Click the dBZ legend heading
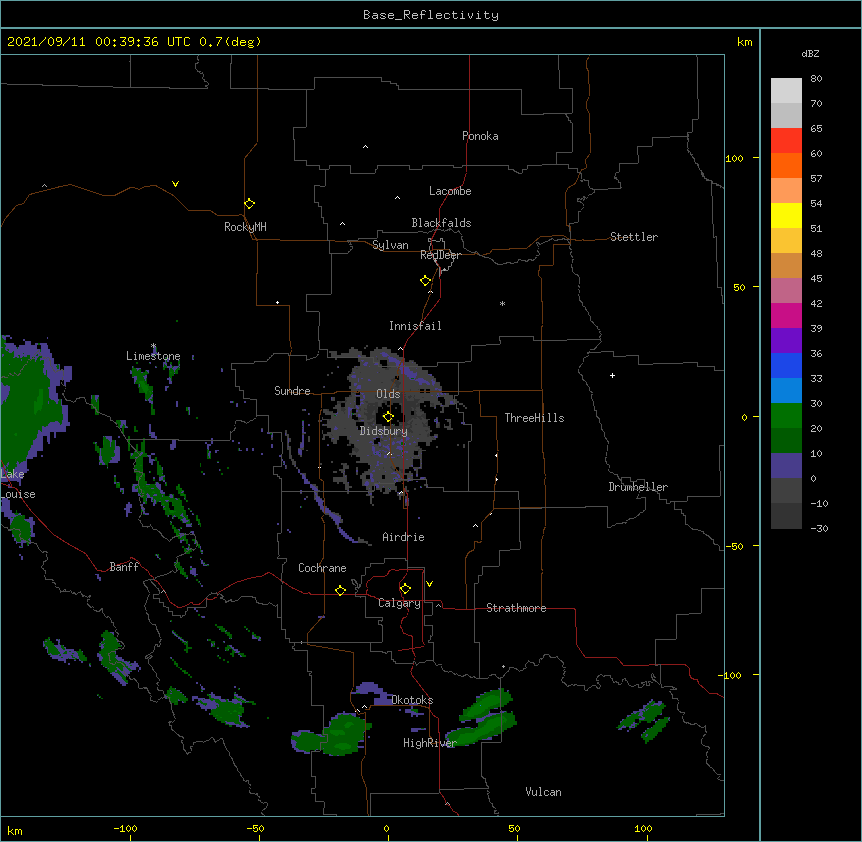Viewport: 862px width, 842px height. [x=810, y=53]
